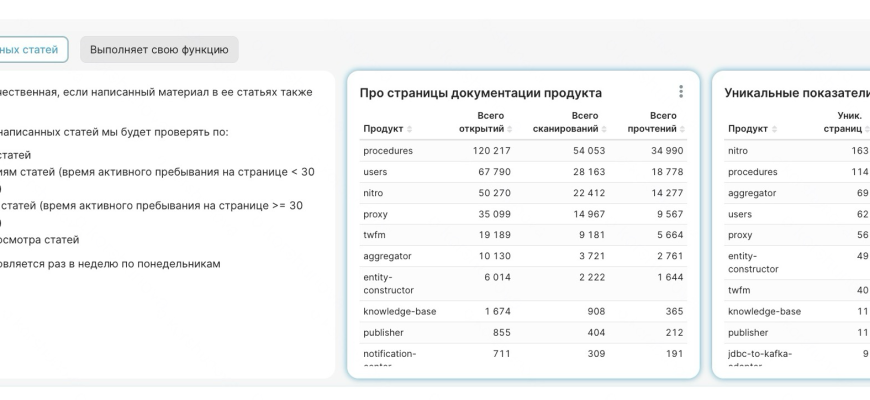
Task: Click the entity-constructor cell in first table
Action: 388,283
